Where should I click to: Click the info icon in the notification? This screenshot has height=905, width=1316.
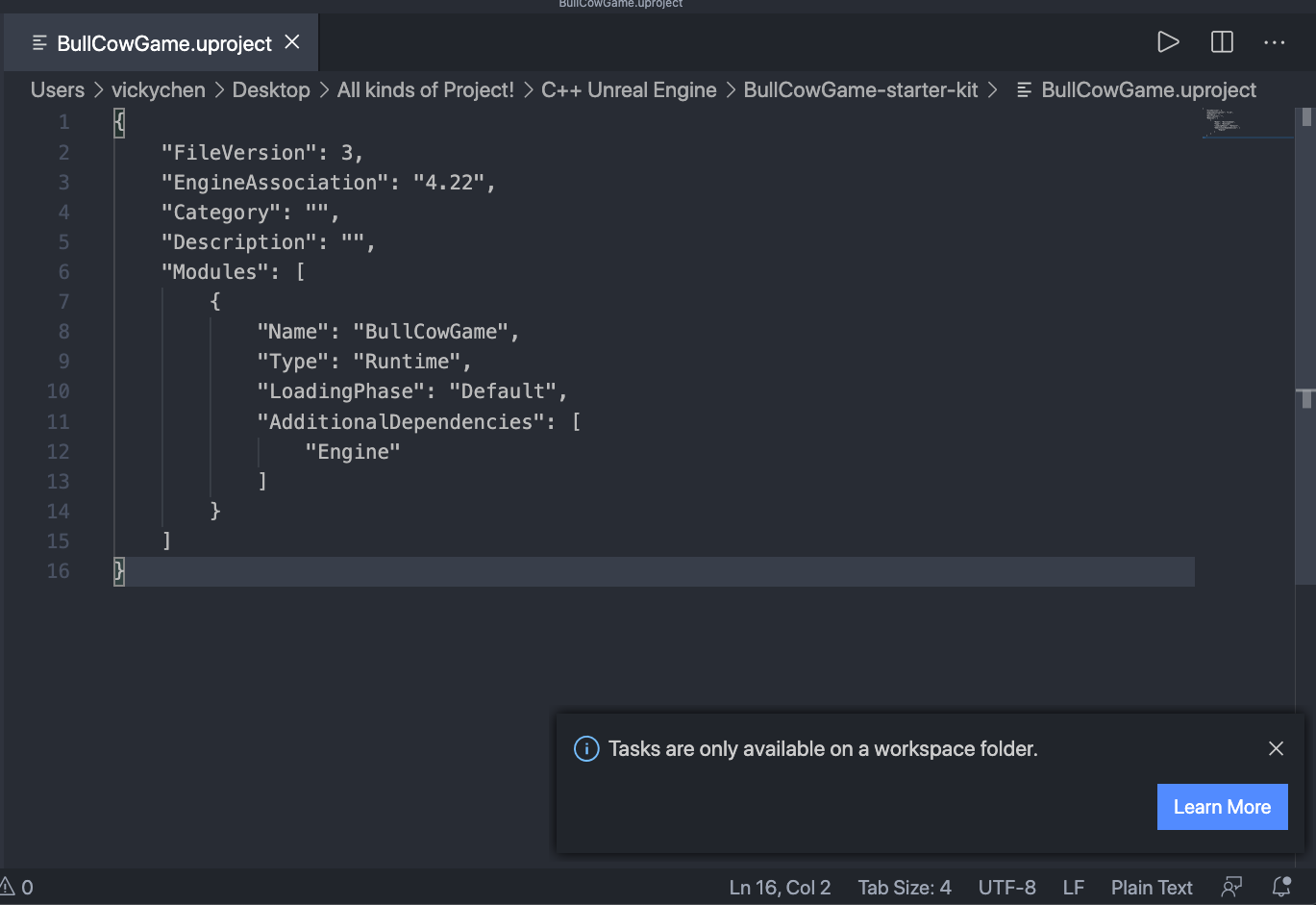click(x=586, y=748)
